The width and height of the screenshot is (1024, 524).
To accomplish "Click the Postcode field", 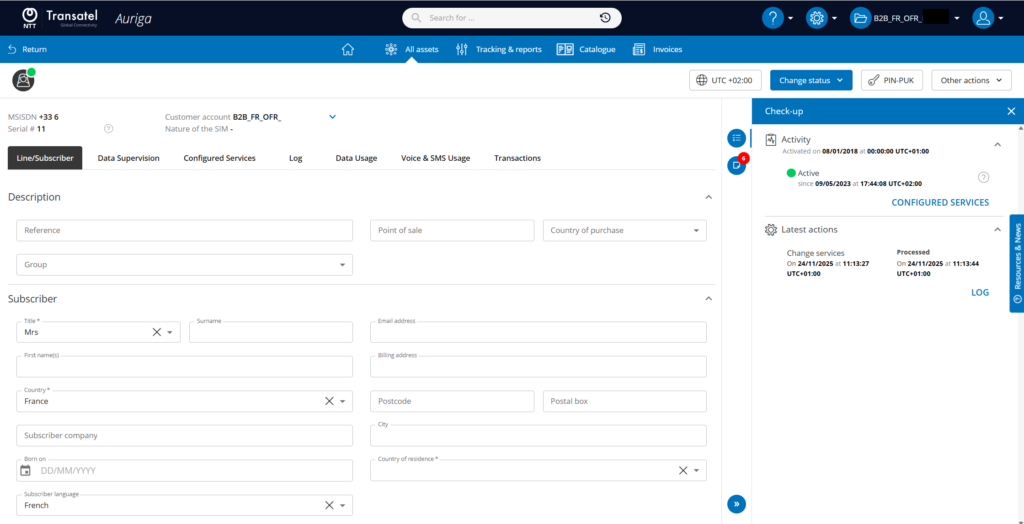I will point(452,401).
